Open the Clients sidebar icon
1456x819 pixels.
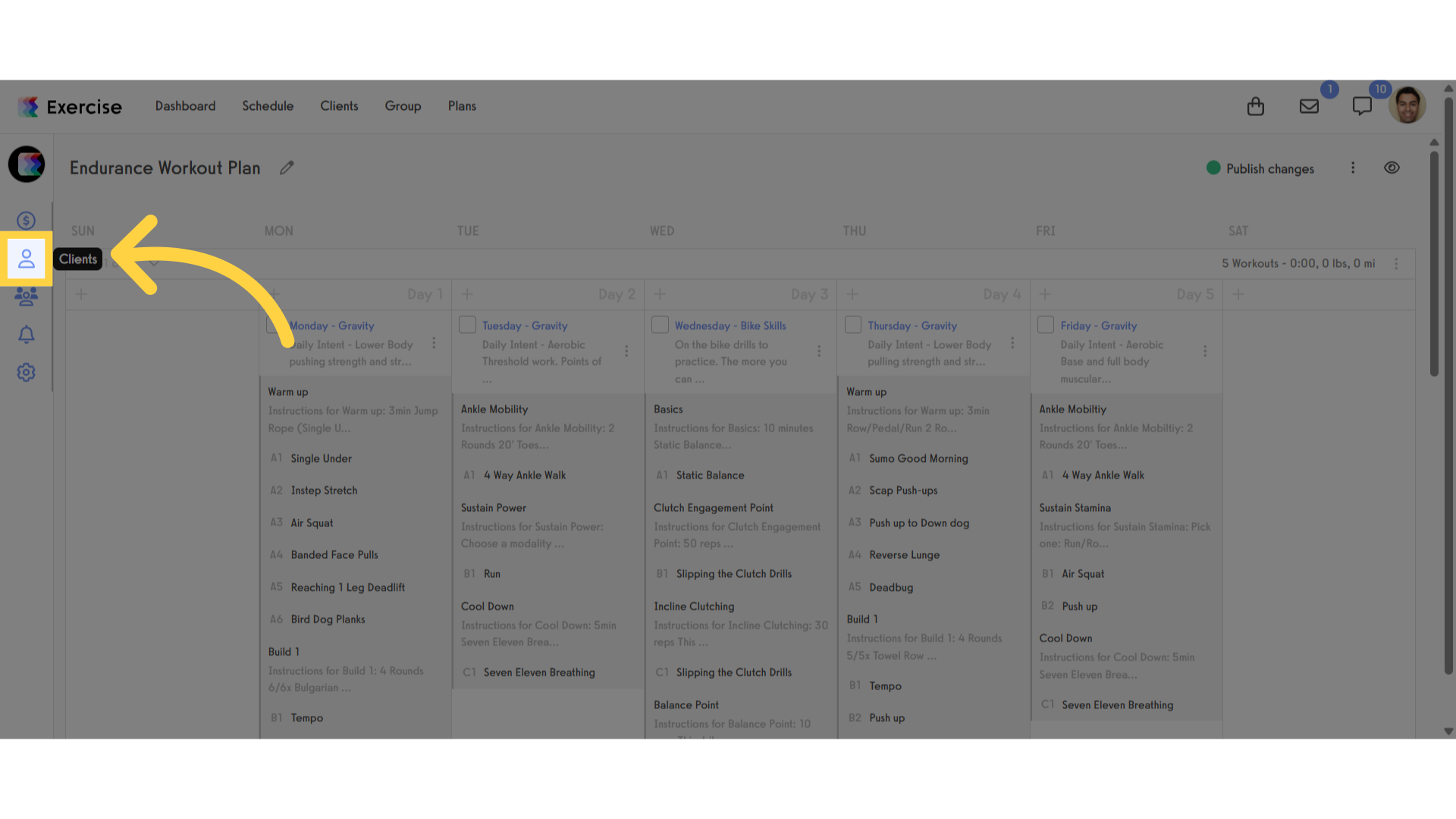(27, 259)
